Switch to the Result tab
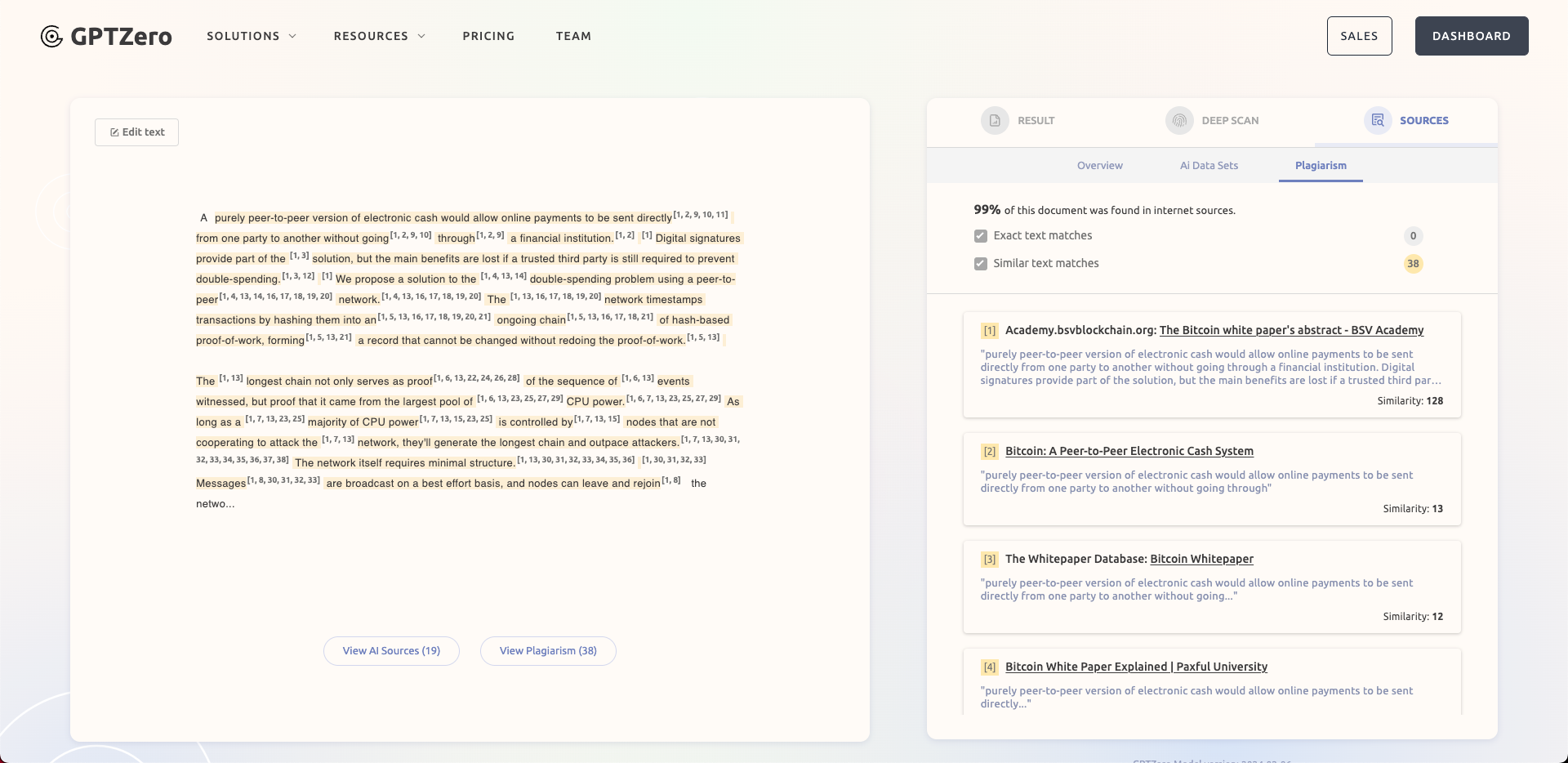The image size is (1568, 763). tap(1018, 121)
